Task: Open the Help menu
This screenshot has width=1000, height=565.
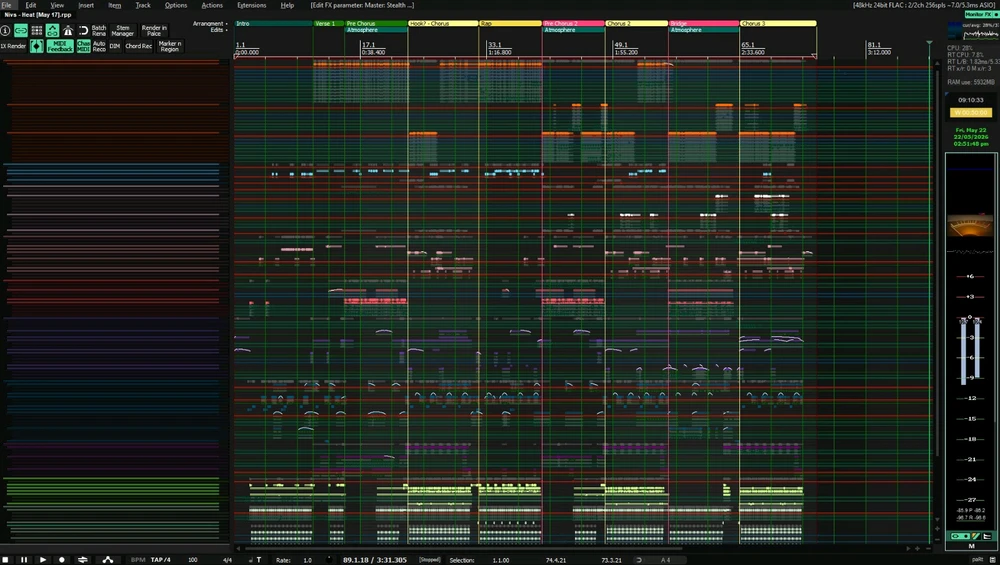Action: pos(287,5)
